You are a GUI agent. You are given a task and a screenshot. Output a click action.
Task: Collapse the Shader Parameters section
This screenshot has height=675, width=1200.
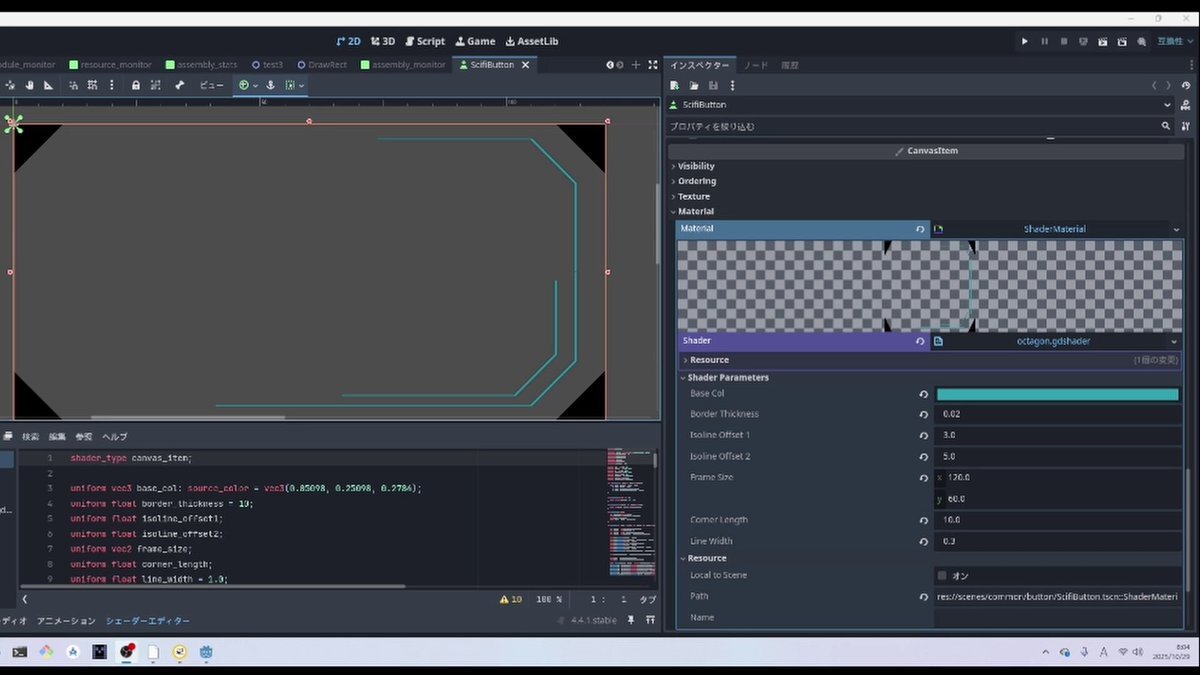(727, 378)
